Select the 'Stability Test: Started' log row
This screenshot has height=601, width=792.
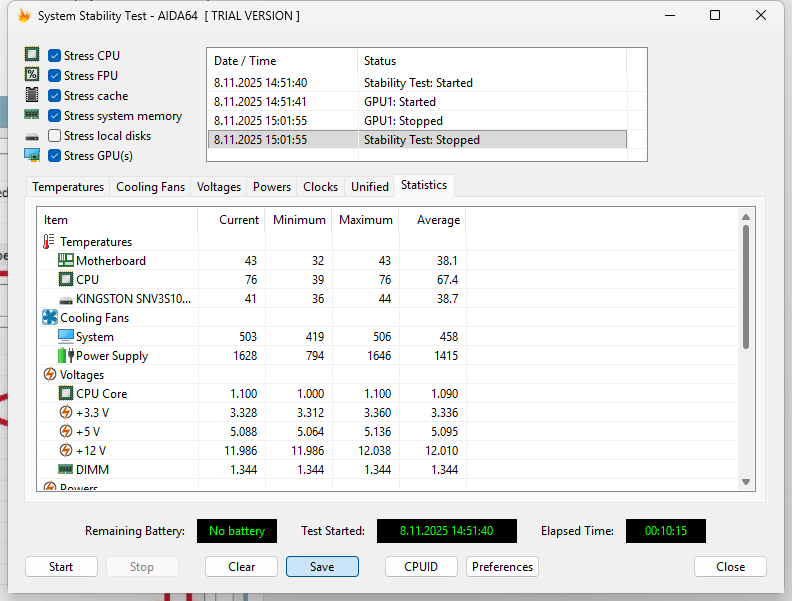click(x=417, y=83)
